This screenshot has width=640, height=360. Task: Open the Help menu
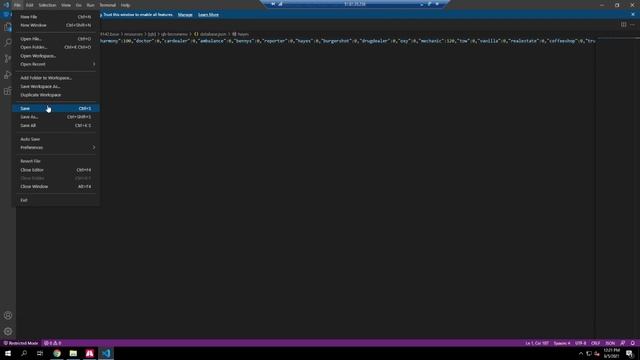pyautogui.click(x=125, y=5)
